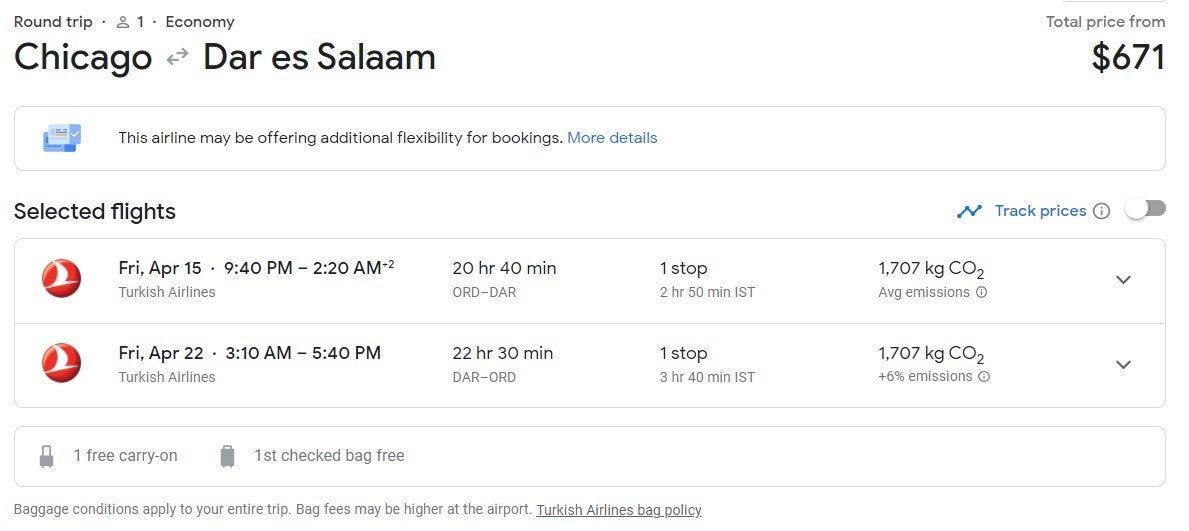Click the booking flexibility ticket icon

click(x=62, y=138)
